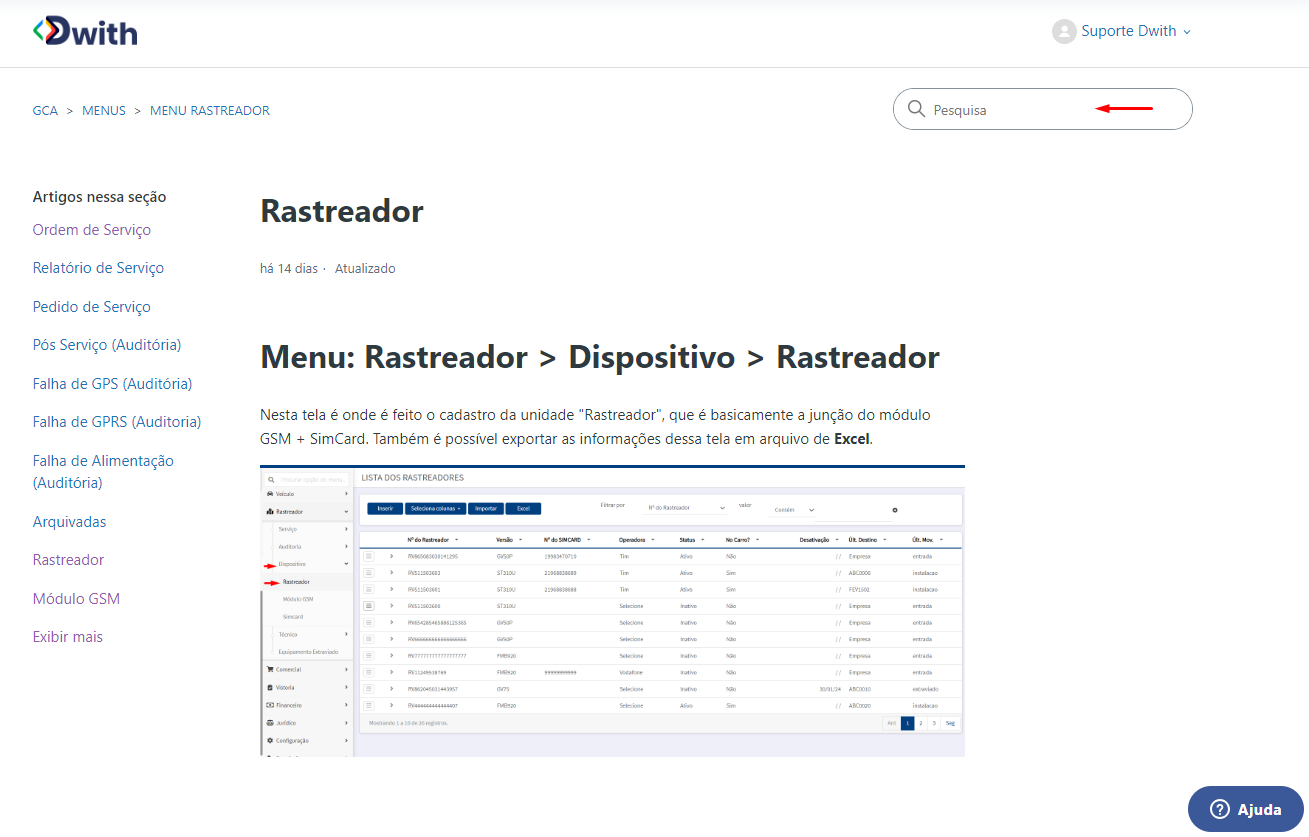This screenshot has width=1309, height=837.
Task: Click the 'Menu: Rastreador > Dispositivo > Rastreador' heading
Action: coord(600,357)
